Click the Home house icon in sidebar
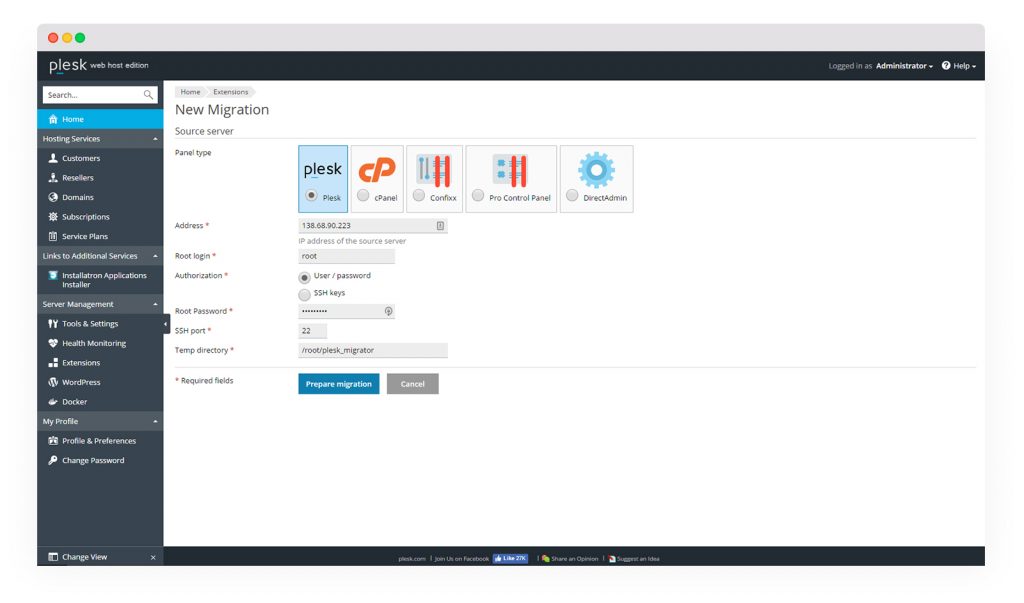Screen dimensions: 1024x603 click(53, 120)
